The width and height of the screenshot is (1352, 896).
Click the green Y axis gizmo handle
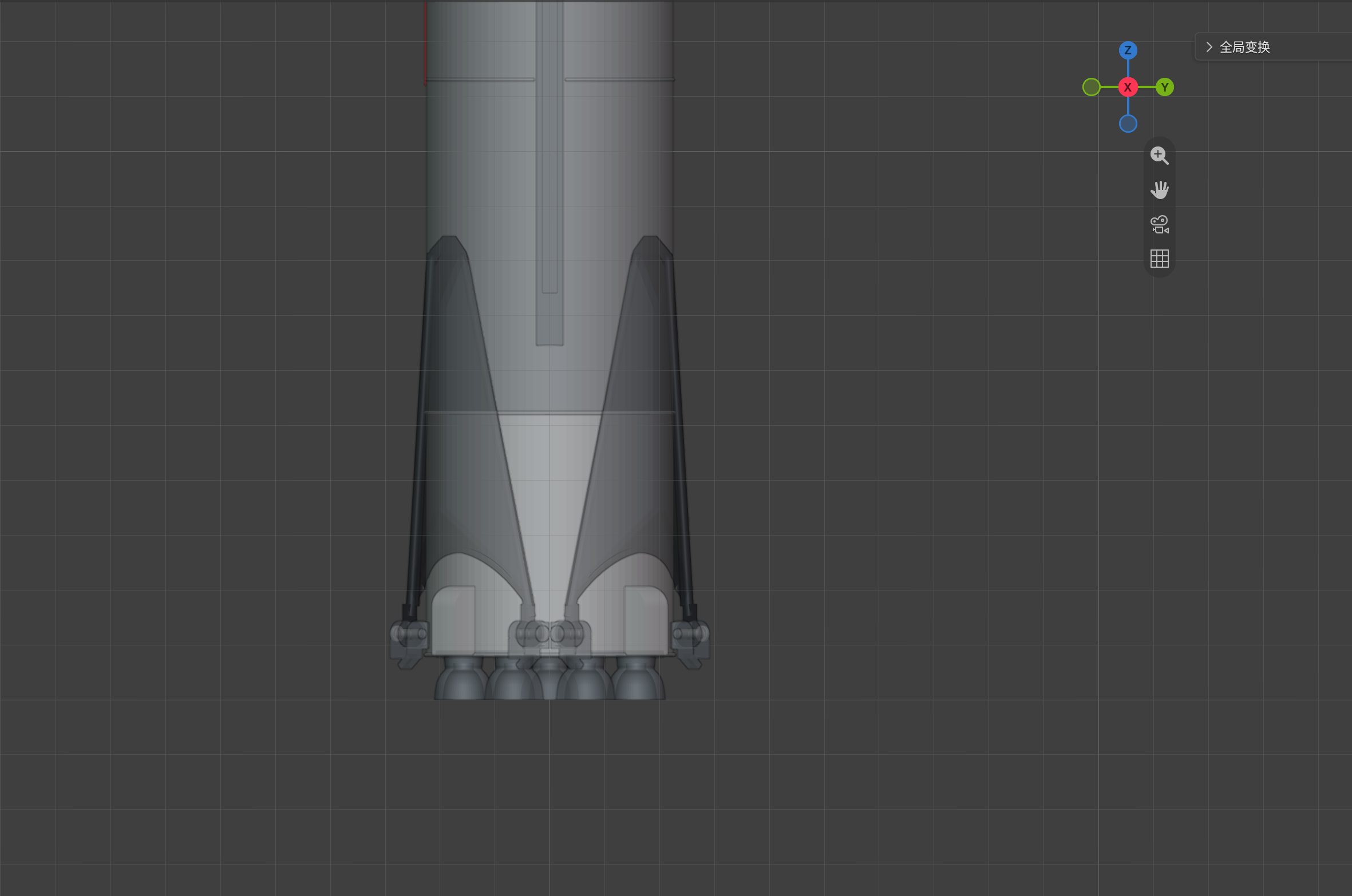click(x=1164, y=87)
